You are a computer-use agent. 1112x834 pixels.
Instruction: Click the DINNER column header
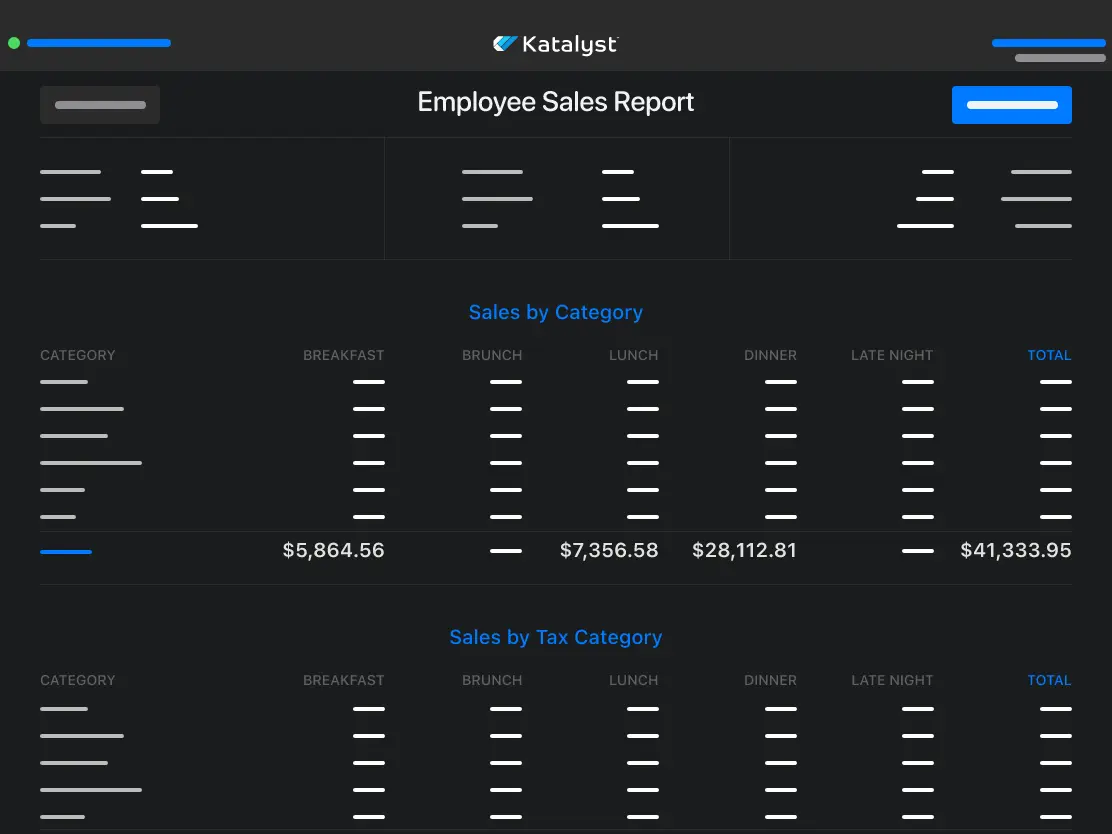coord(770,355)
